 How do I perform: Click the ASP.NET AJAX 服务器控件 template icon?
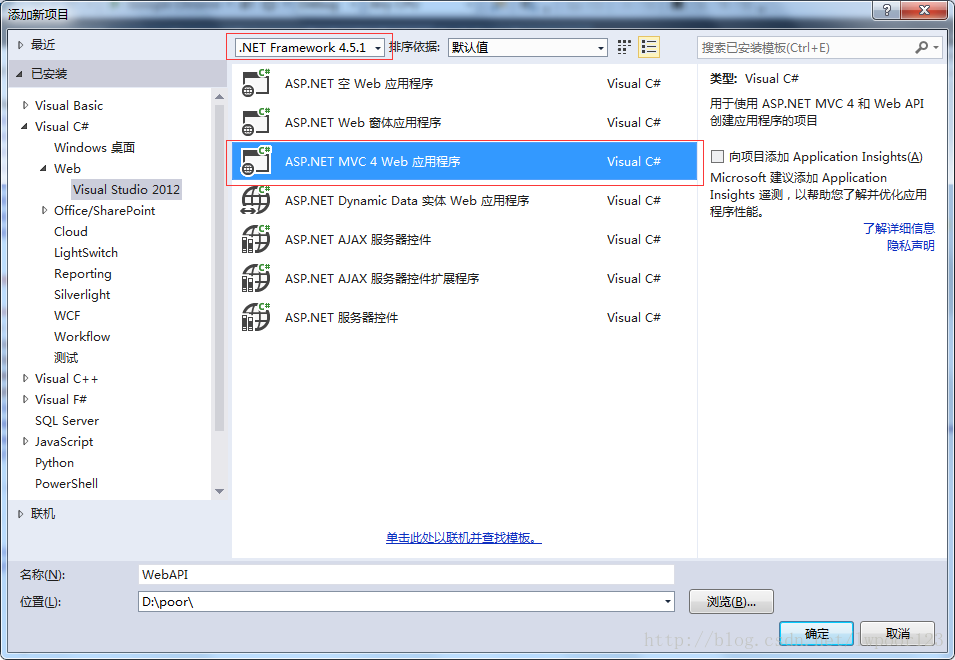256,239
